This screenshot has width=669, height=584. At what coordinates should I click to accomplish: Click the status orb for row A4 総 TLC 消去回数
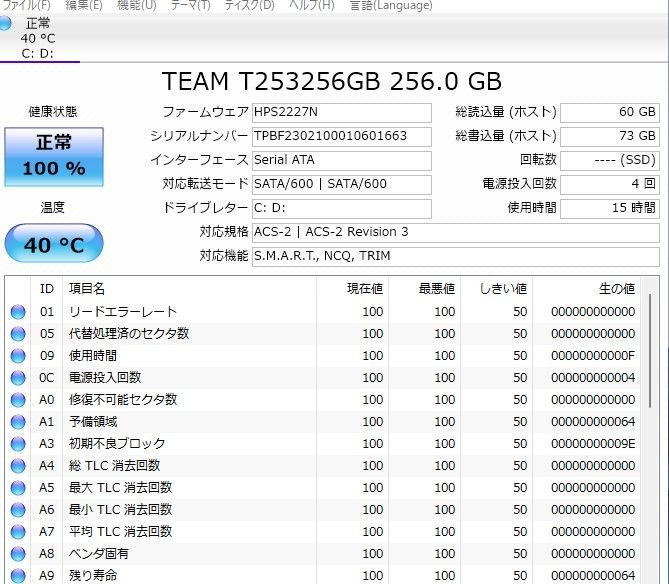(x=18, y=466)
